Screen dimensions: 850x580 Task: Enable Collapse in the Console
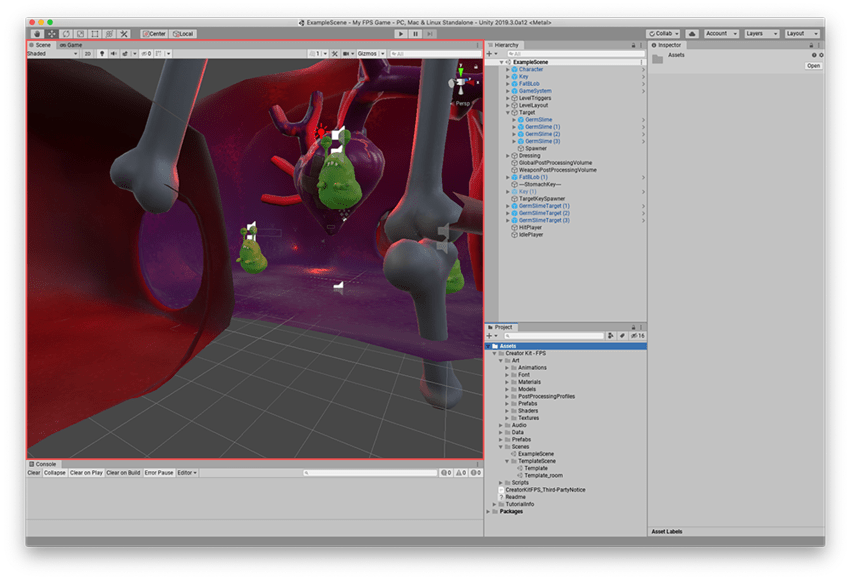click(x=54, y=472)
